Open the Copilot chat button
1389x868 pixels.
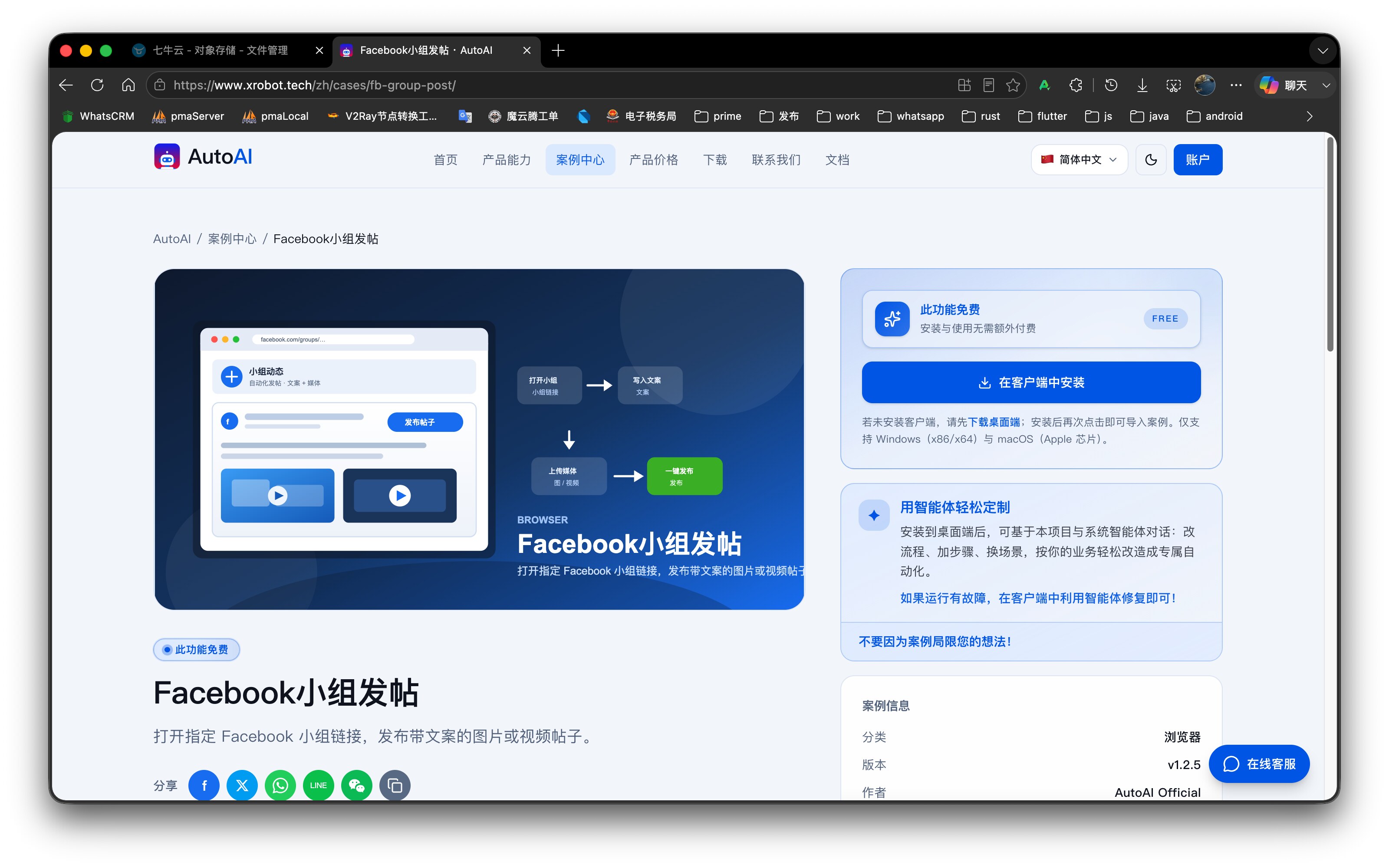point(1284,85)
